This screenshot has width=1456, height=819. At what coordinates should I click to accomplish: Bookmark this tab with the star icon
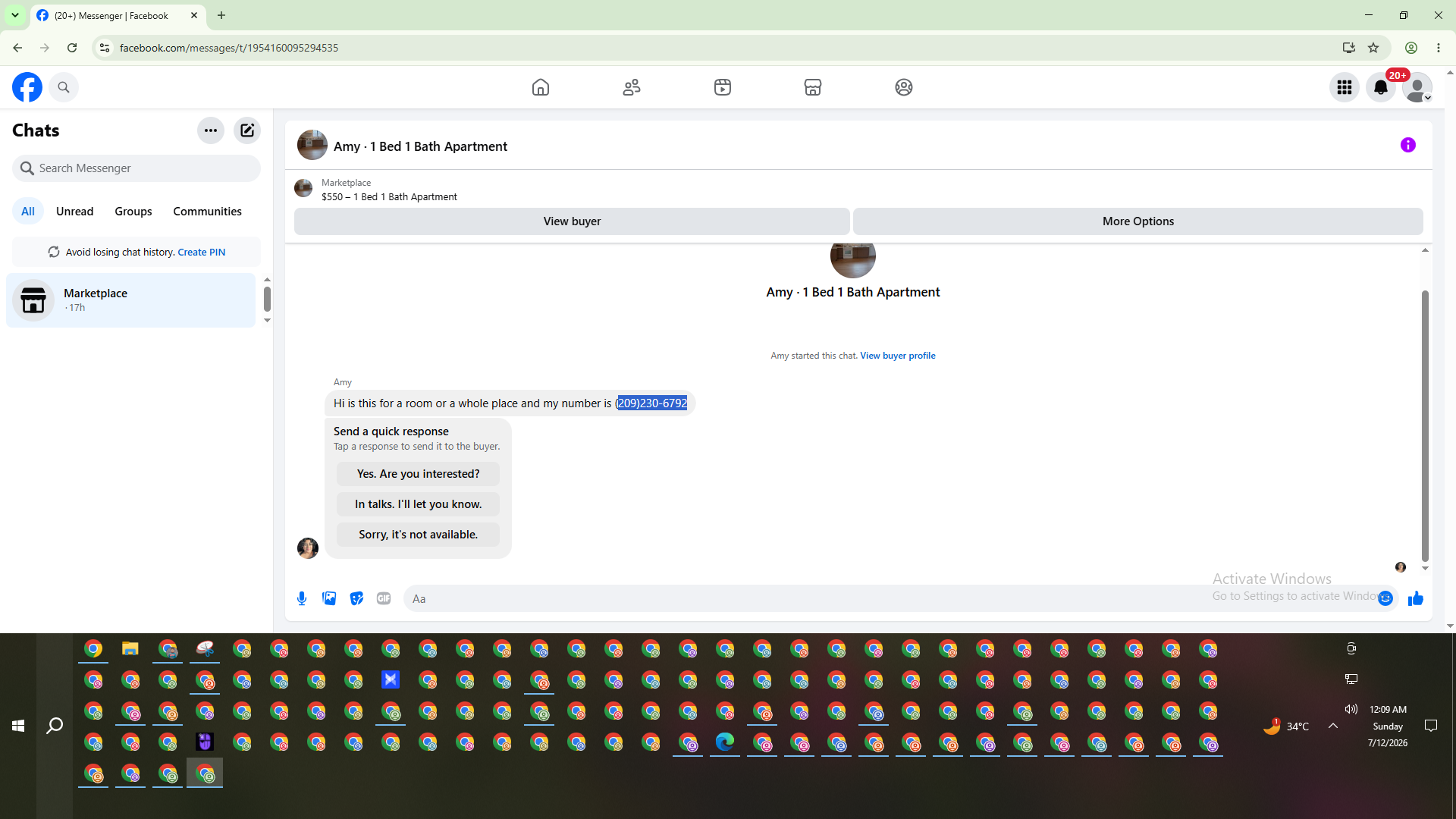click(1373, 48)
